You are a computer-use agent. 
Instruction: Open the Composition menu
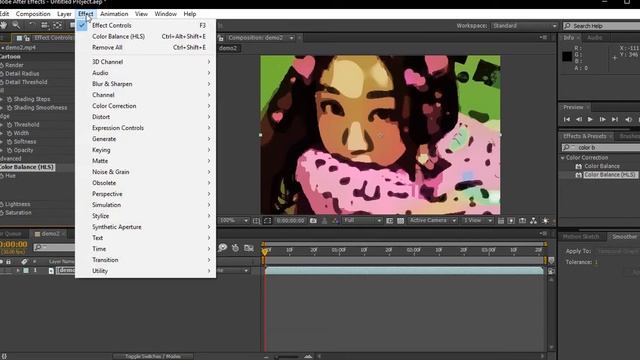coord(33,14)
